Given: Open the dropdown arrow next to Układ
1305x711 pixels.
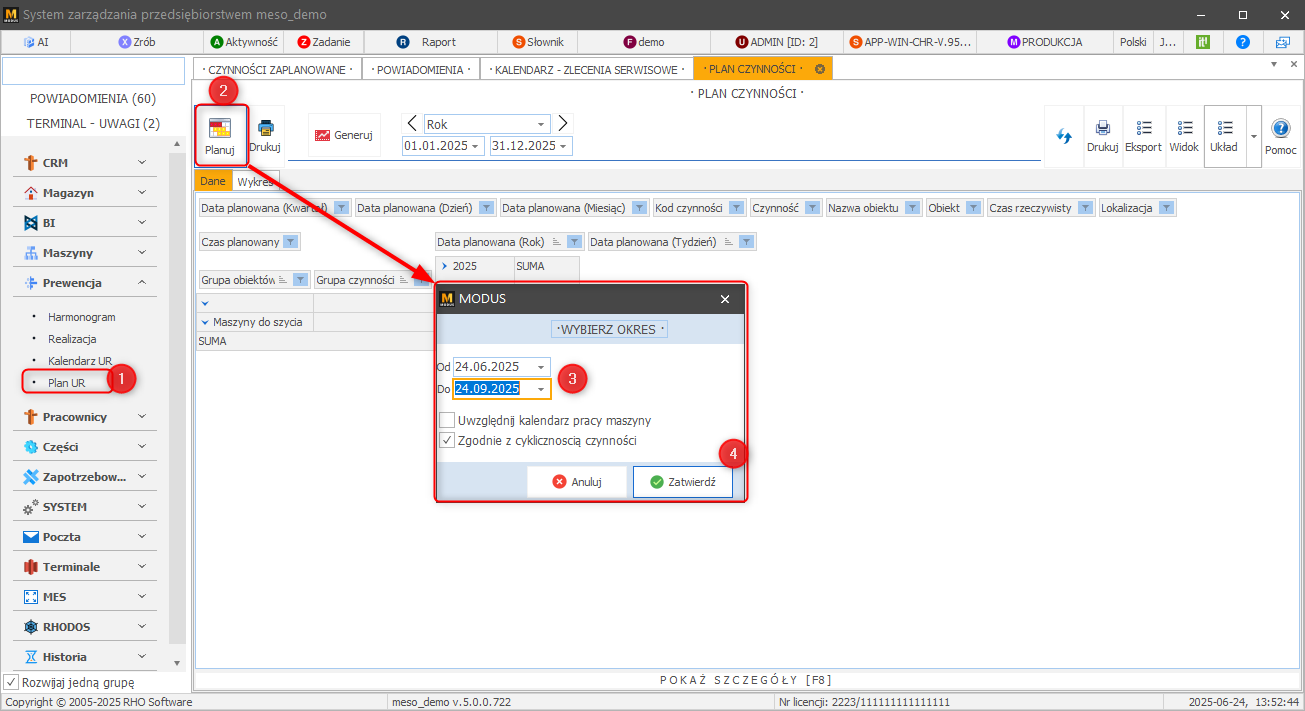Looking at the screenshot, I should [x=1253, y=135].
